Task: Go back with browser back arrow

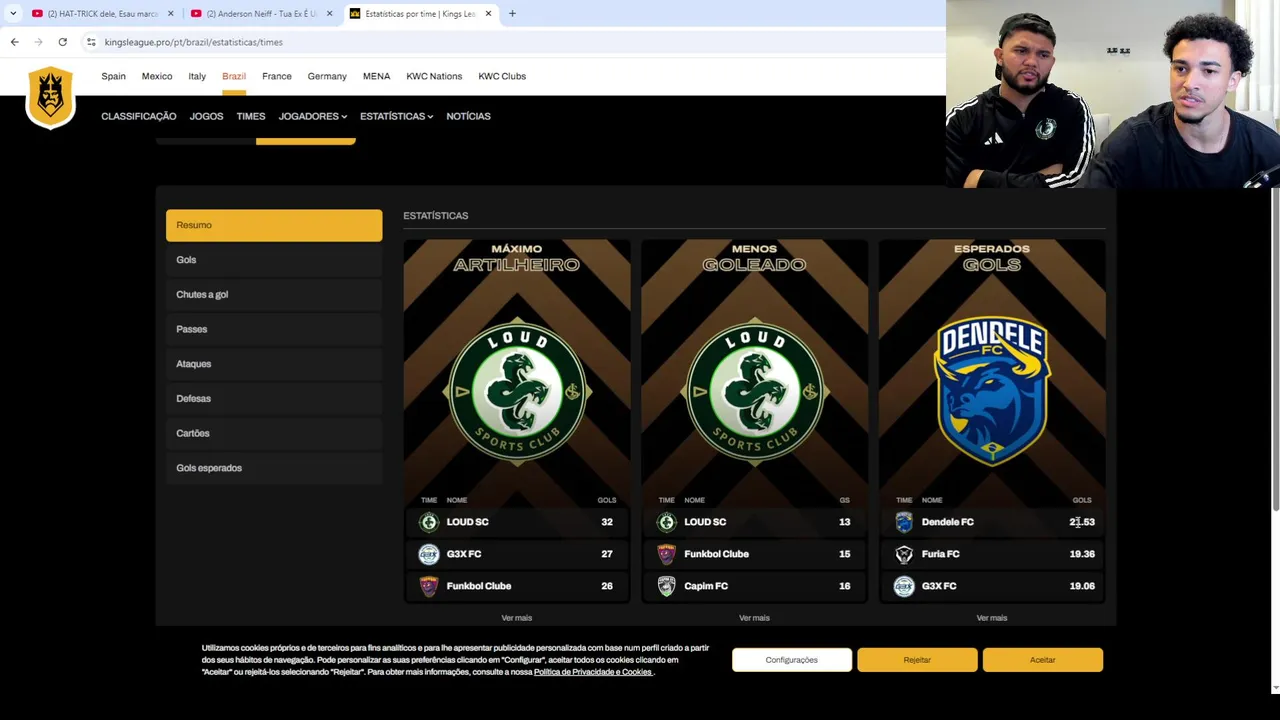Action: [x=14, y=42]
